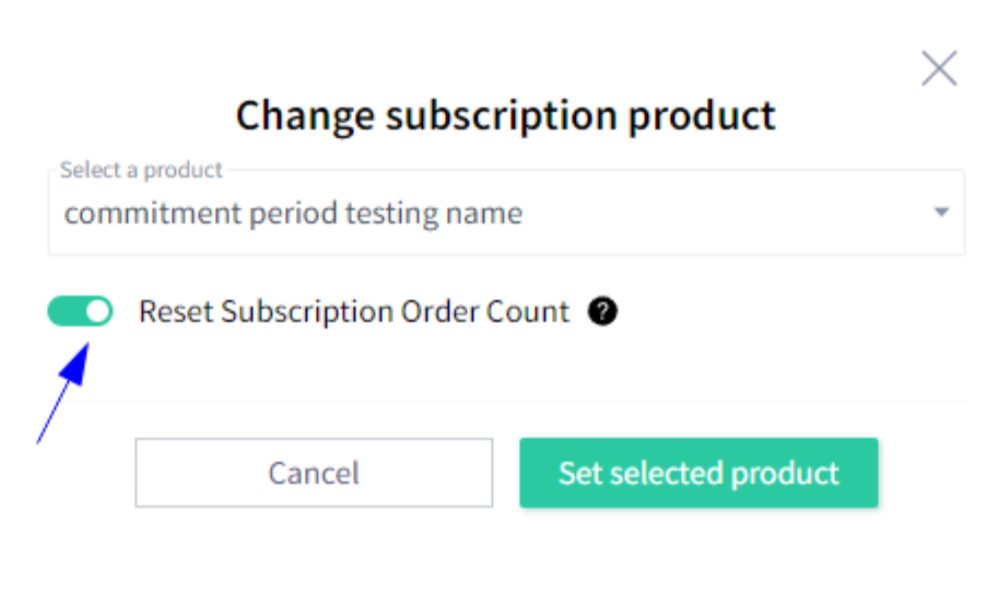The width and height of the screenshot is (1005, 613).
Task: Click the blue arrow annotation below the toggle
Action: [63, 392]
